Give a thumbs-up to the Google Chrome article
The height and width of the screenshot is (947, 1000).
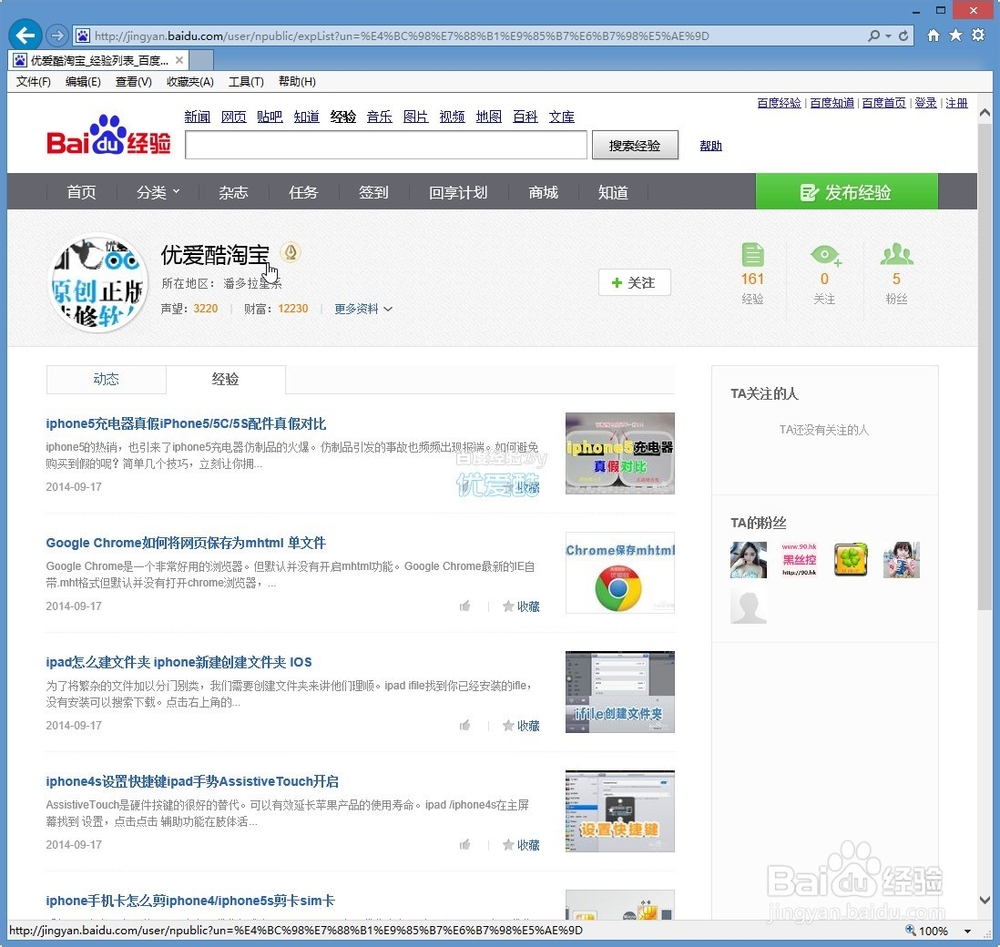click(464, 605)
